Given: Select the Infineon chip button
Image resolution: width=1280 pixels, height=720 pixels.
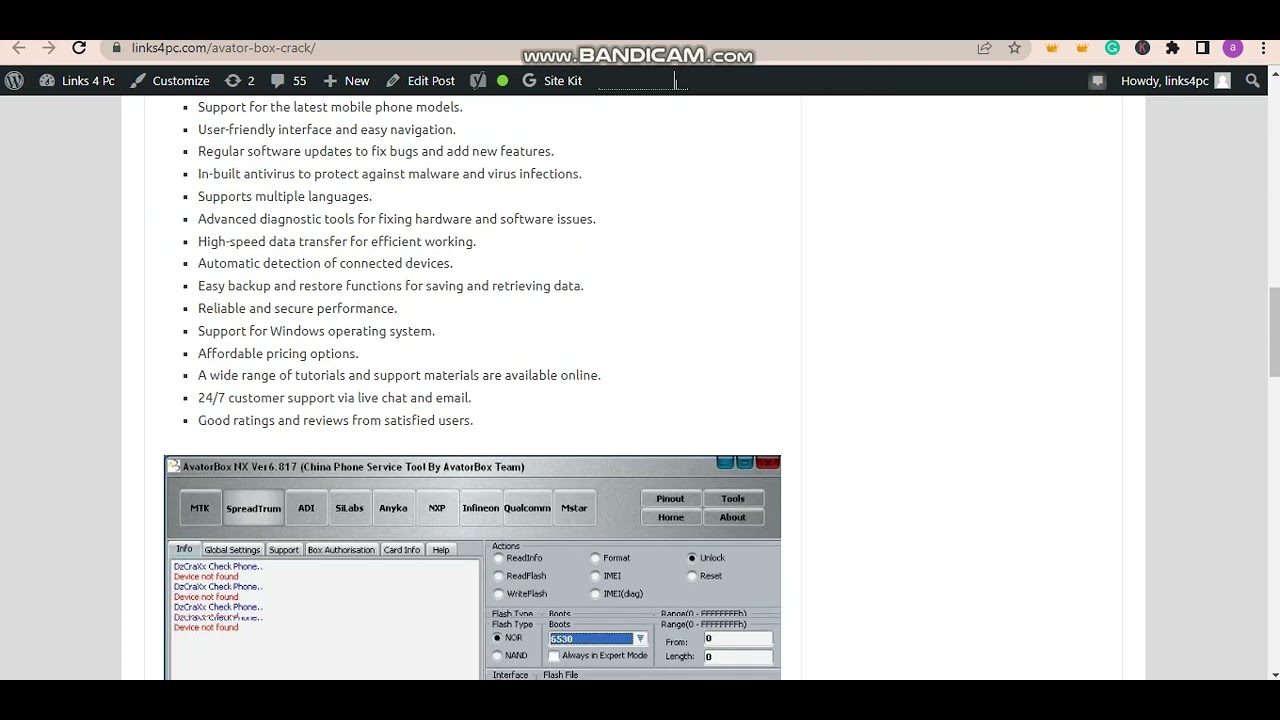Looking at the screenshot, I should coord(480,508).
